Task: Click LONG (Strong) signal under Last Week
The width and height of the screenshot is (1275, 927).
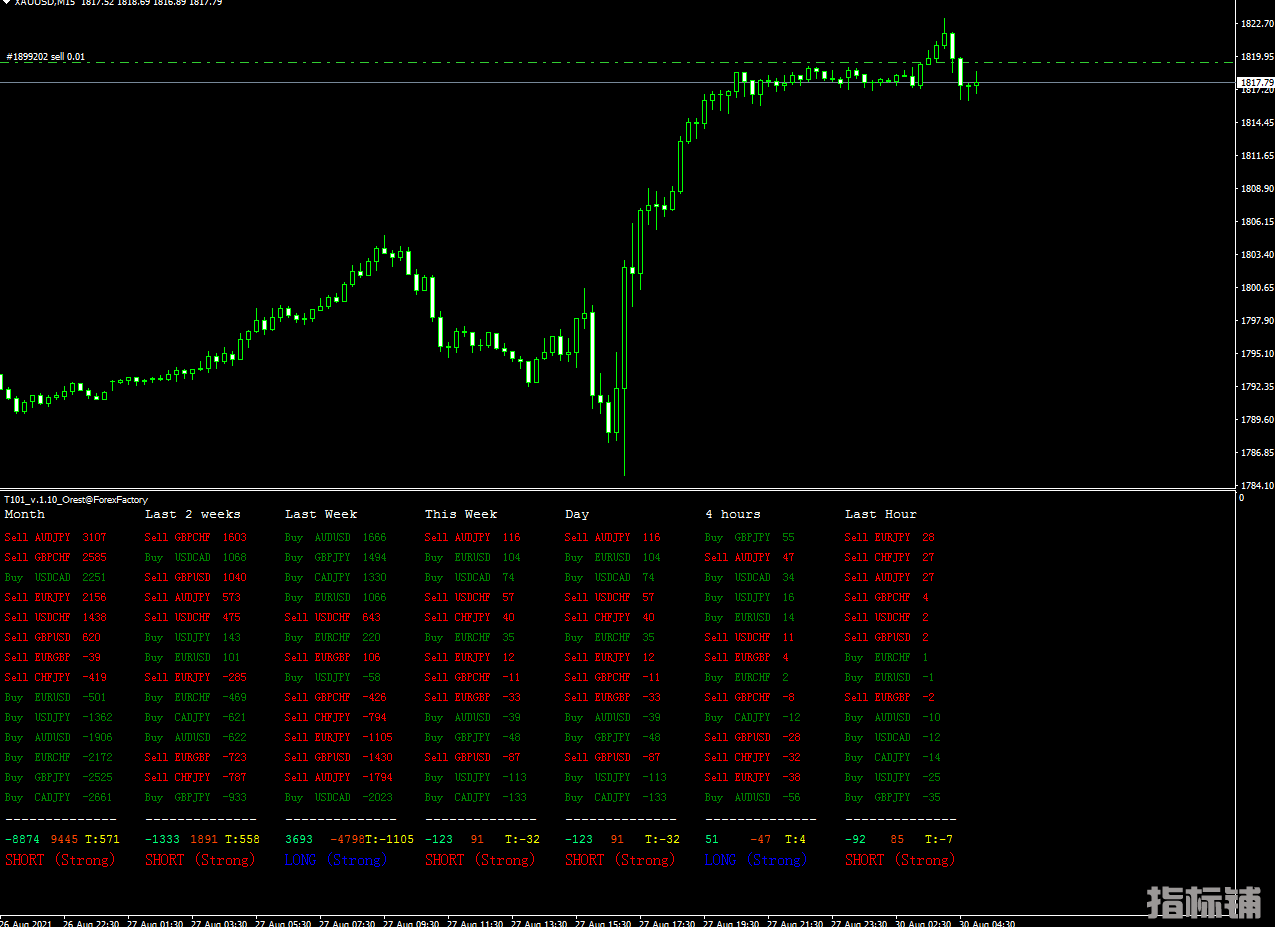Action: click(x=336, y=860)
